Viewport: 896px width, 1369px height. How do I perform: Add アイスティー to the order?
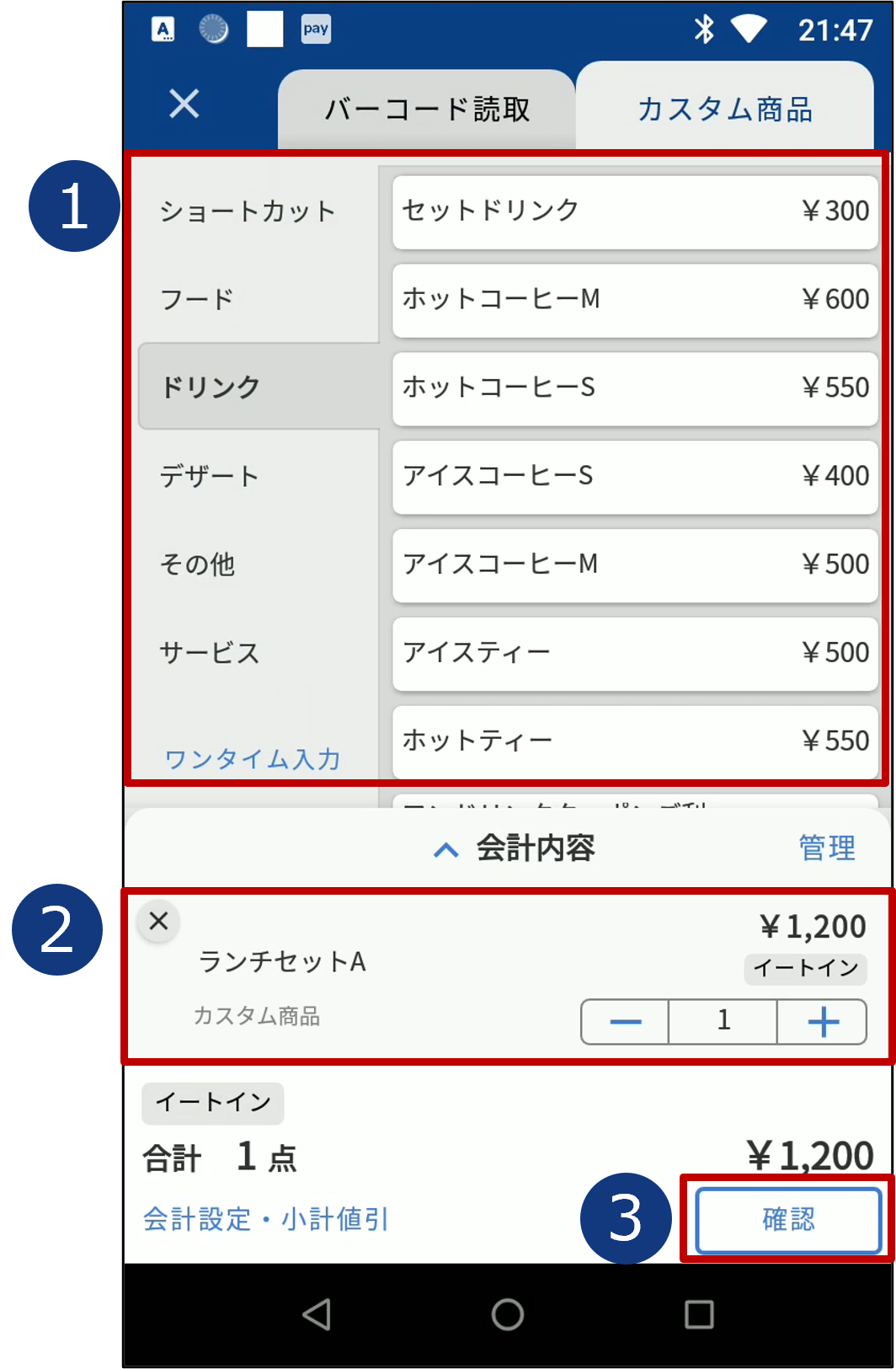click(x=635, y=653)
